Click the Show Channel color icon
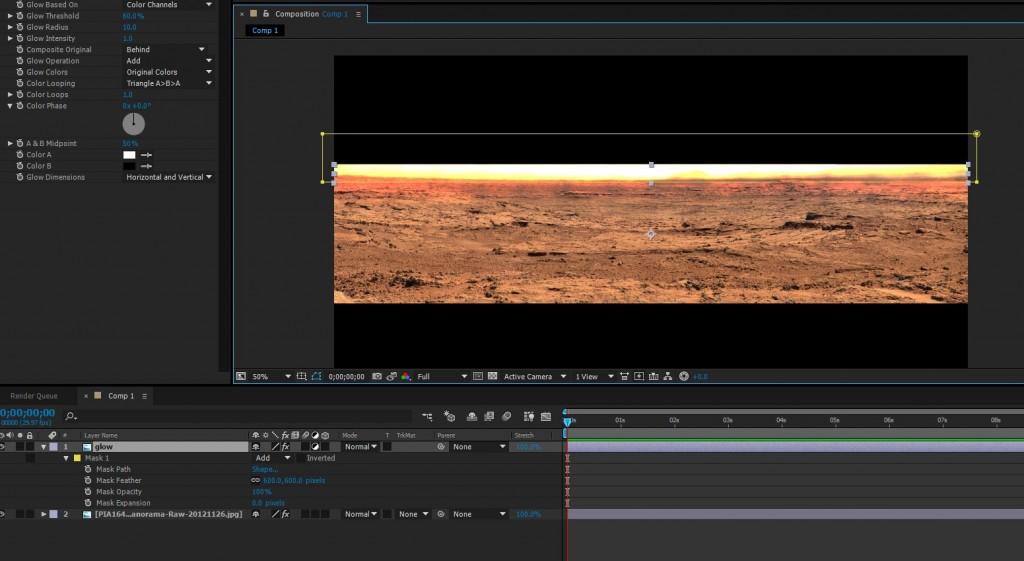This screenshot has height=561, width=1024. tap(405, 377)
